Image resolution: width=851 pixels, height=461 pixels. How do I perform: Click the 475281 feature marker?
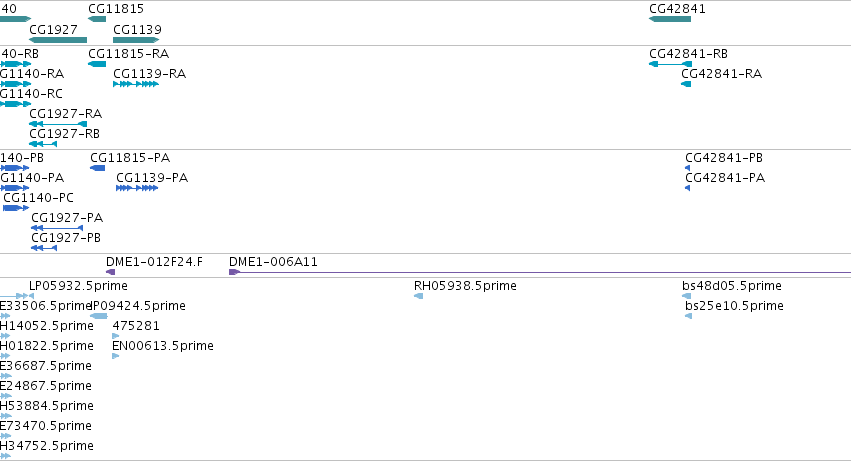[x=116, y=336]
